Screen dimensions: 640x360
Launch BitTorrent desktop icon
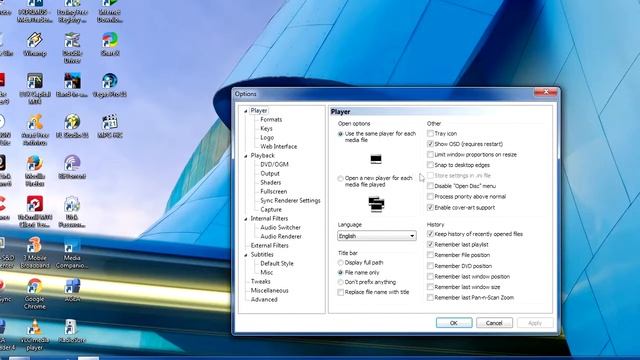tap(72, 167)
